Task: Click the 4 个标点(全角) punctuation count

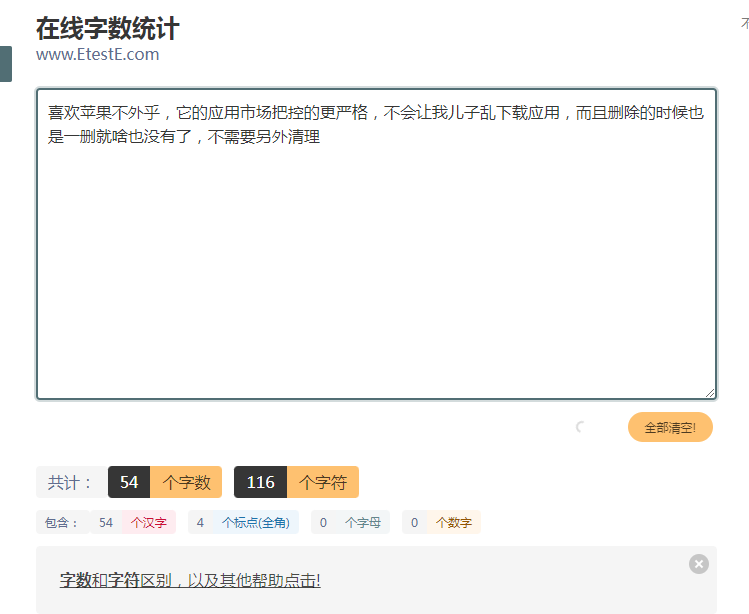Action: (x=243, y=522)
